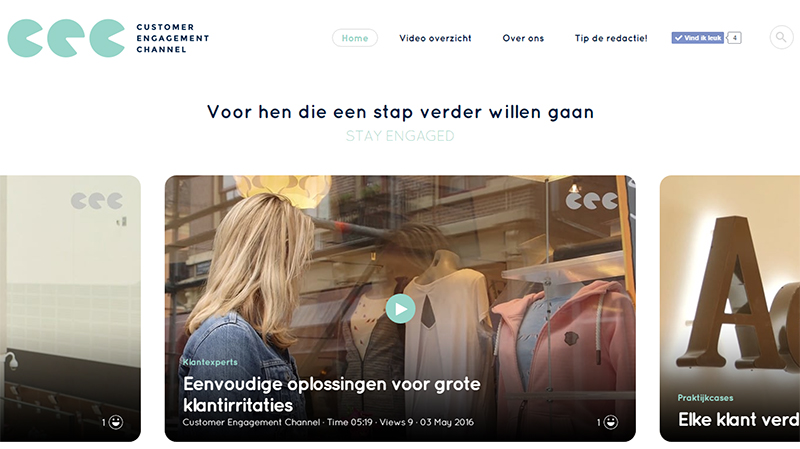Open 'Eenvoudige oplossingen voor grote klantirritaties' title
The height and width of the screenshot is (449, 800).
(x=332, y=394)
